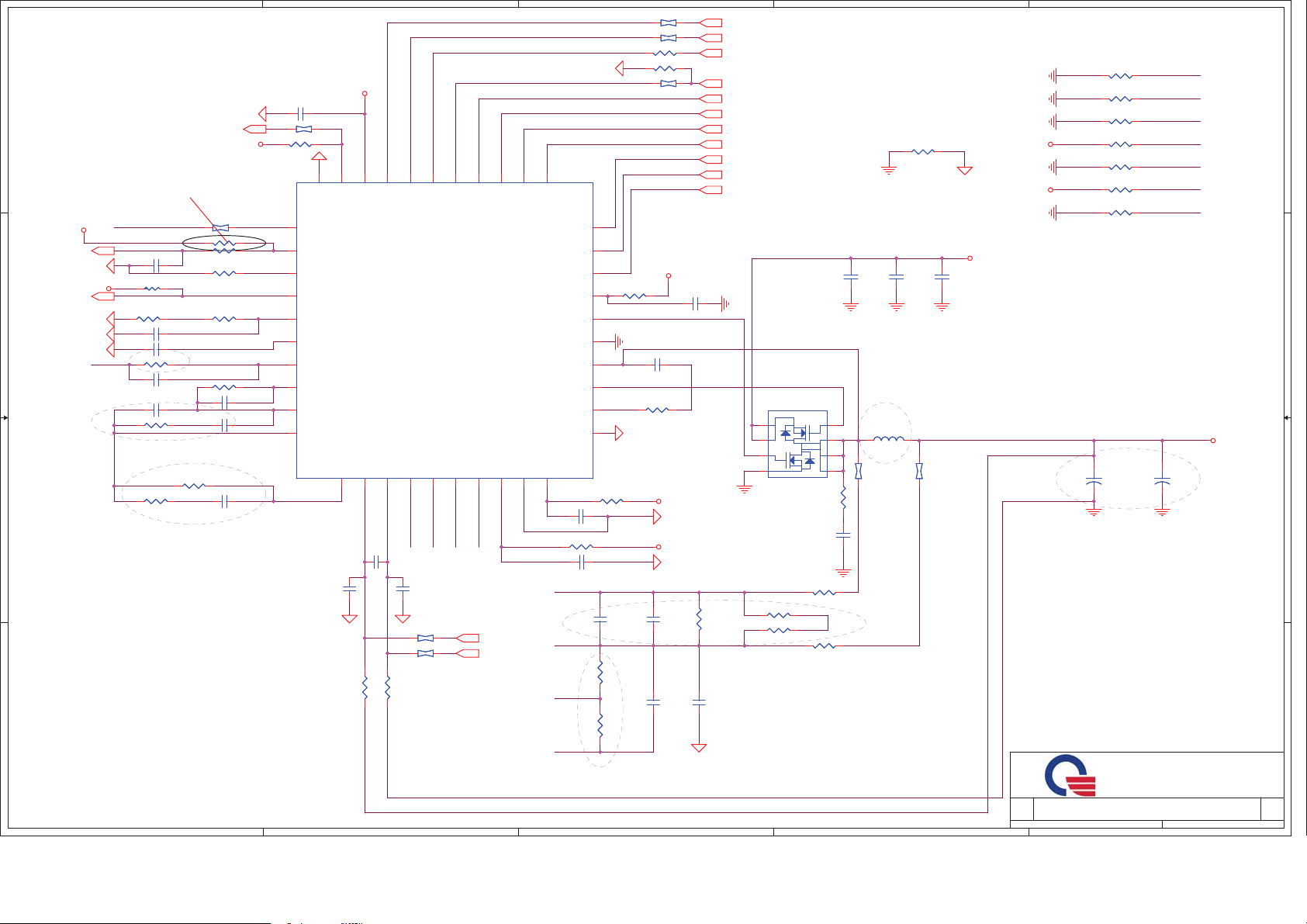Click the jumper symbol below-right of the inductor

click(919, 471)
